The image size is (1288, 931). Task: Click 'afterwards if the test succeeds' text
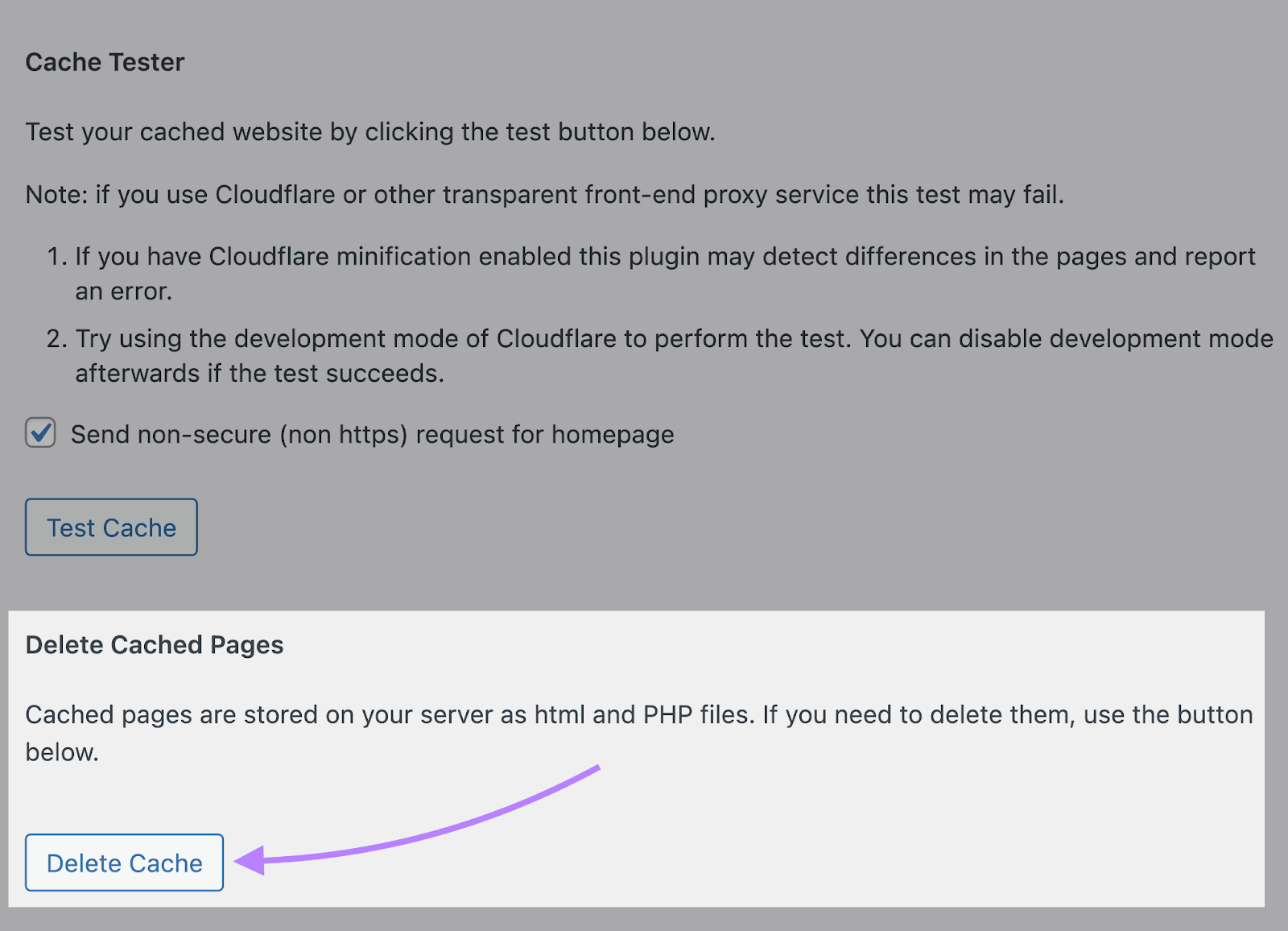[x=259, y=374]
